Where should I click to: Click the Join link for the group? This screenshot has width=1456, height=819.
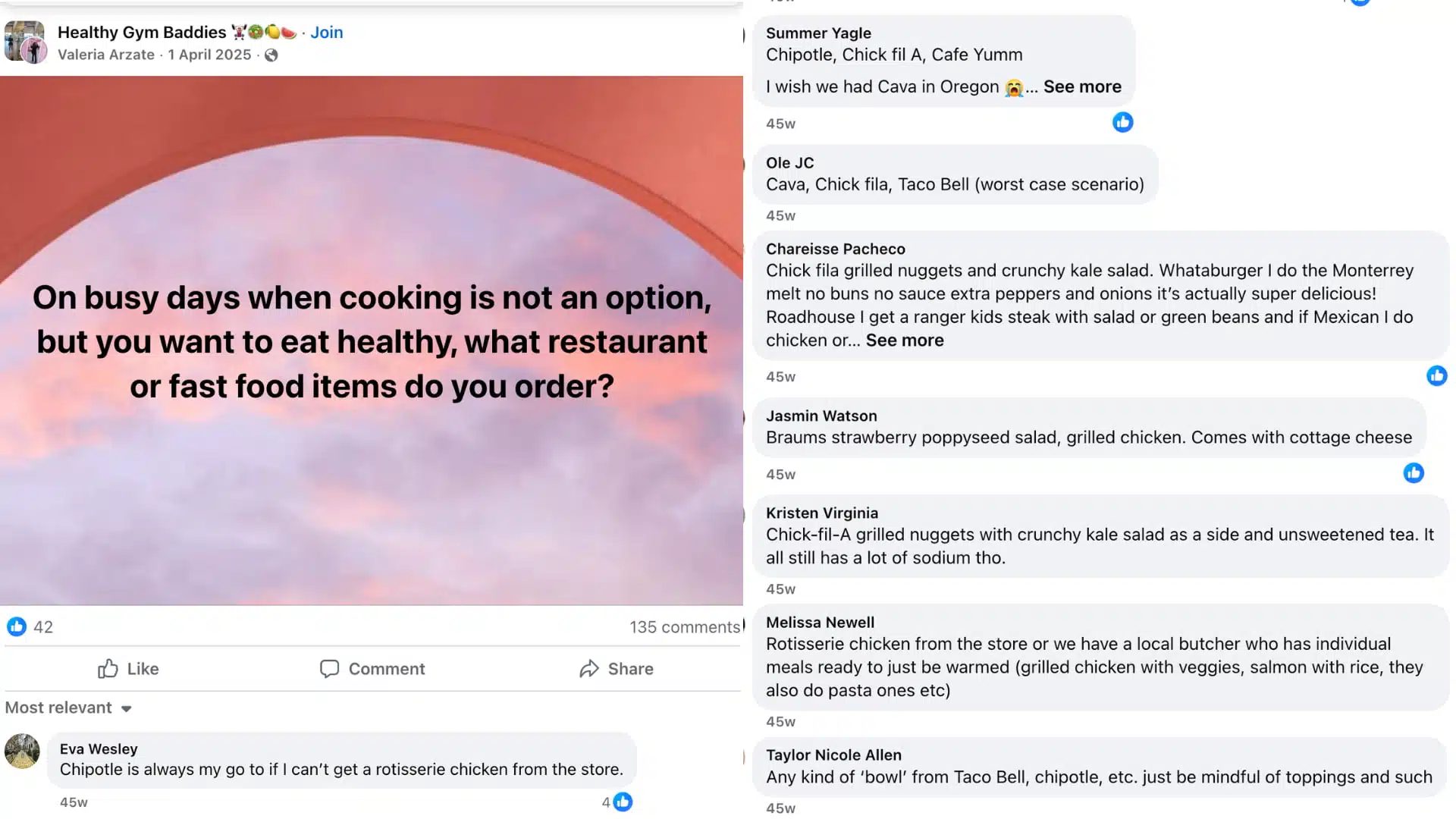coord(326,32)
